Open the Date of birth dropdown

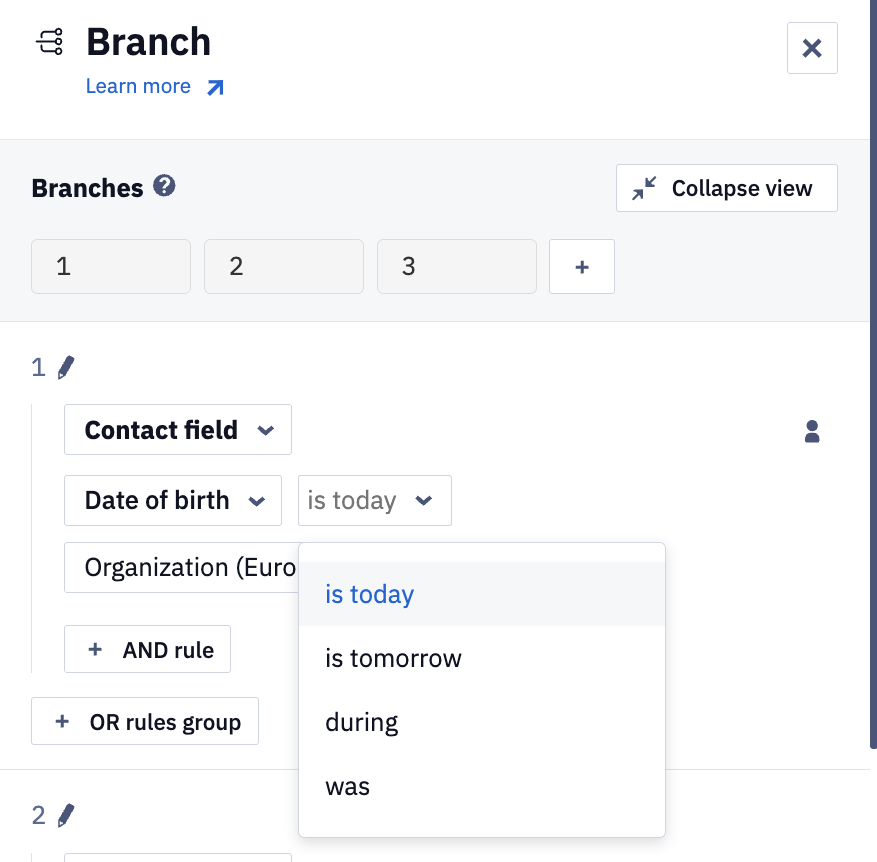[x=173, y=500]
